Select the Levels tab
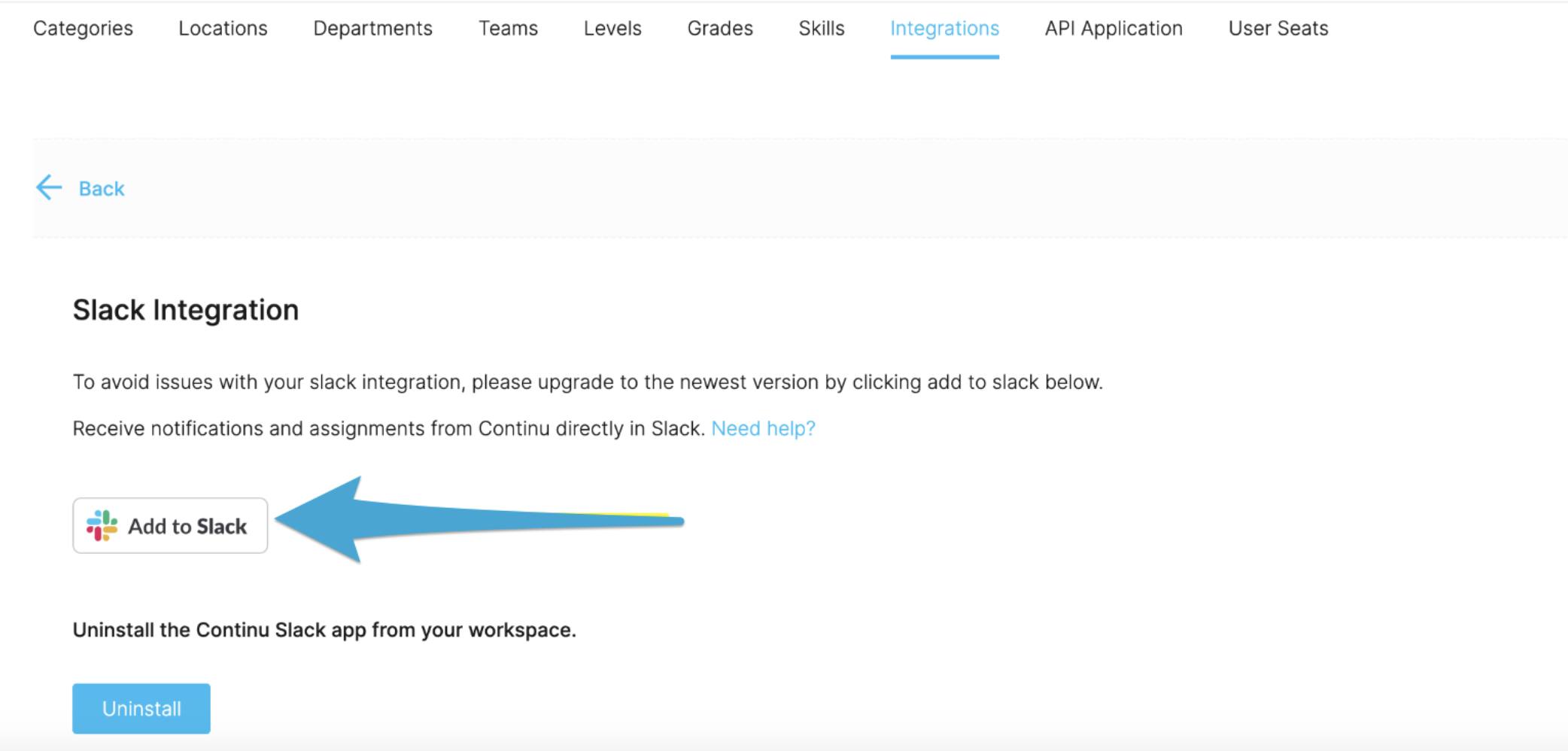Screen dimensions: 1568x751 (x=612, y=29)
